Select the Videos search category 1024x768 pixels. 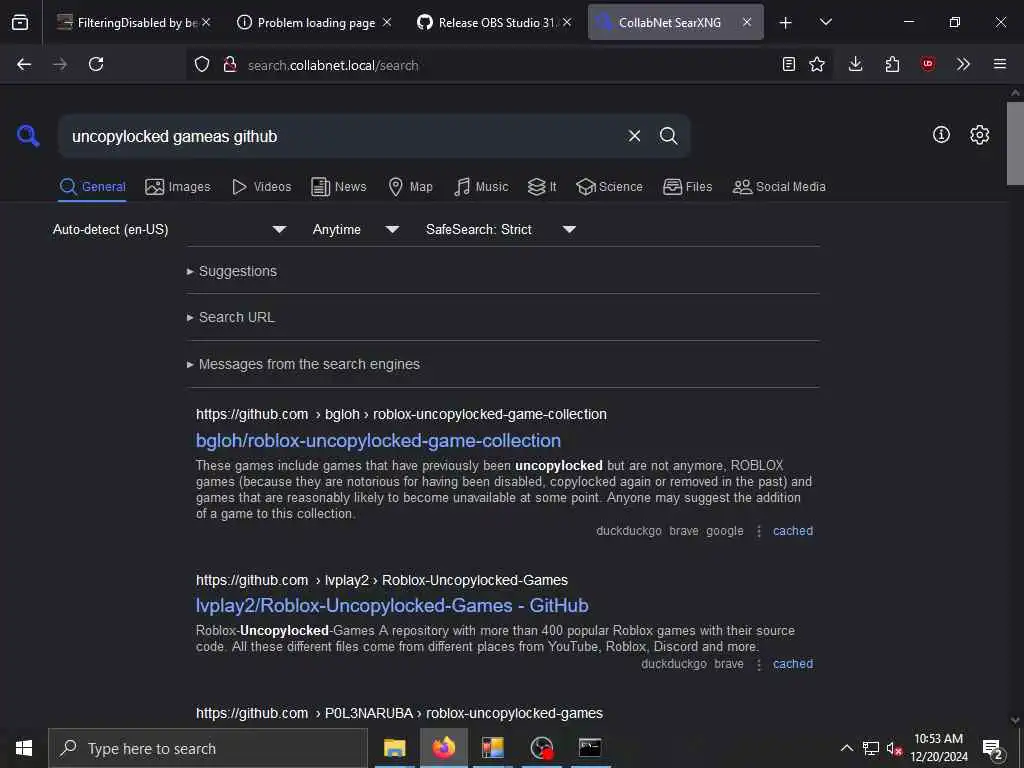[261, 187]
